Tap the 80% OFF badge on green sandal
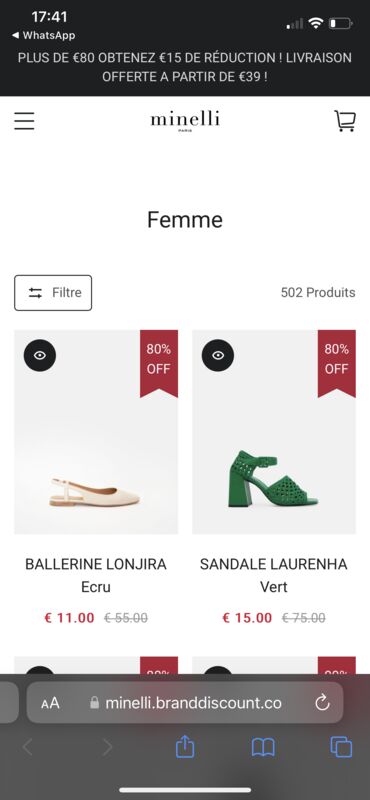 tap(337, 363)
